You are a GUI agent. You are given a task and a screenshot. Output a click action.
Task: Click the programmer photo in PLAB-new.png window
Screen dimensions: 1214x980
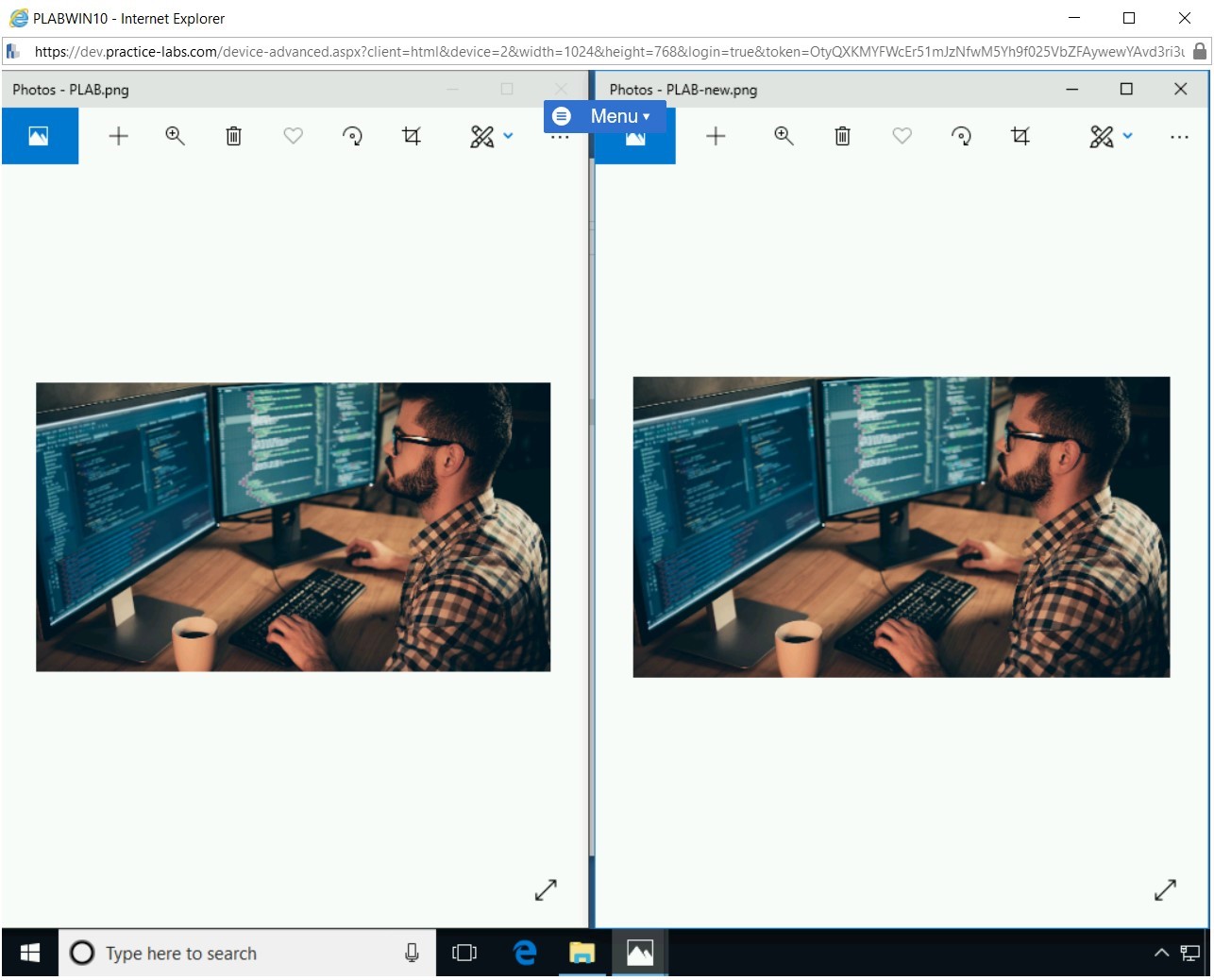tap(901, 527)
